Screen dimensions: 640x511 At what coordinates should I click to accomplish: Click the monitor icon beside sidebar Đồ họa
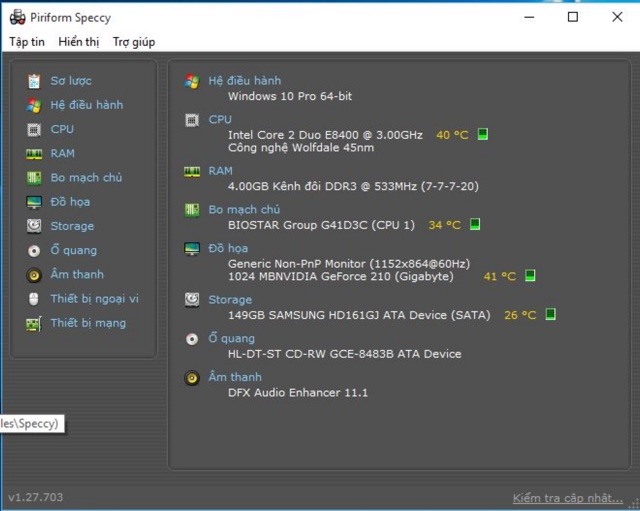coord(34,202)
